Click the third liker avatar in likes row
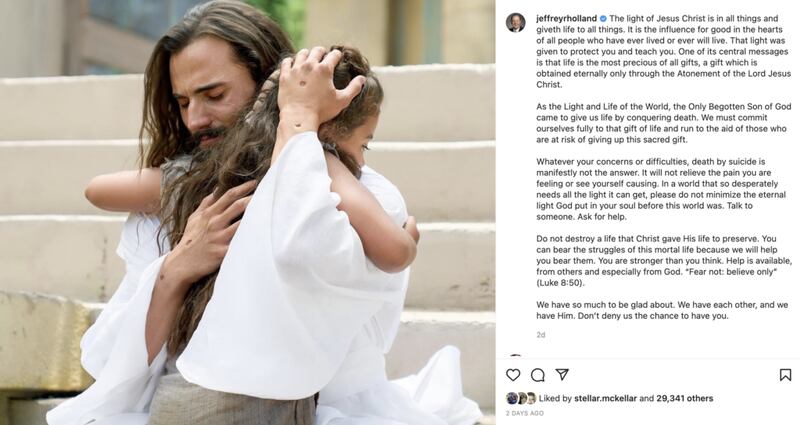Image resolution: width=800 pixels, height=425 pixels. [x=531, y=398]
